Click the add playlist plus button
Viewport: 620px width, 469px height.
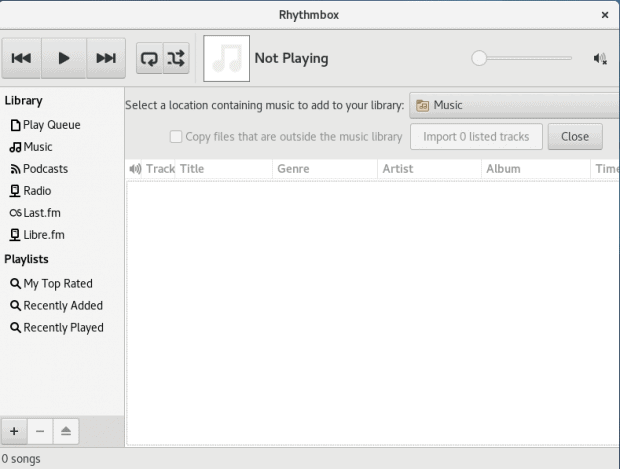[x=14, y=431]
